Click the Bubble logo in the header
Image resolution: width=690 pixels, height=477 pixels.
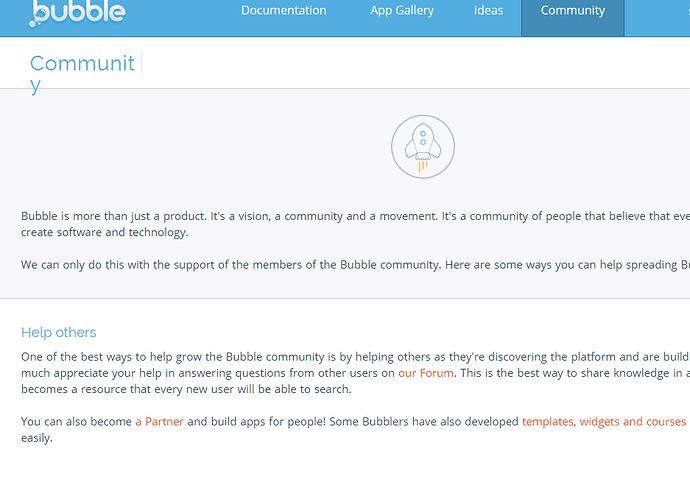point(77,13)
